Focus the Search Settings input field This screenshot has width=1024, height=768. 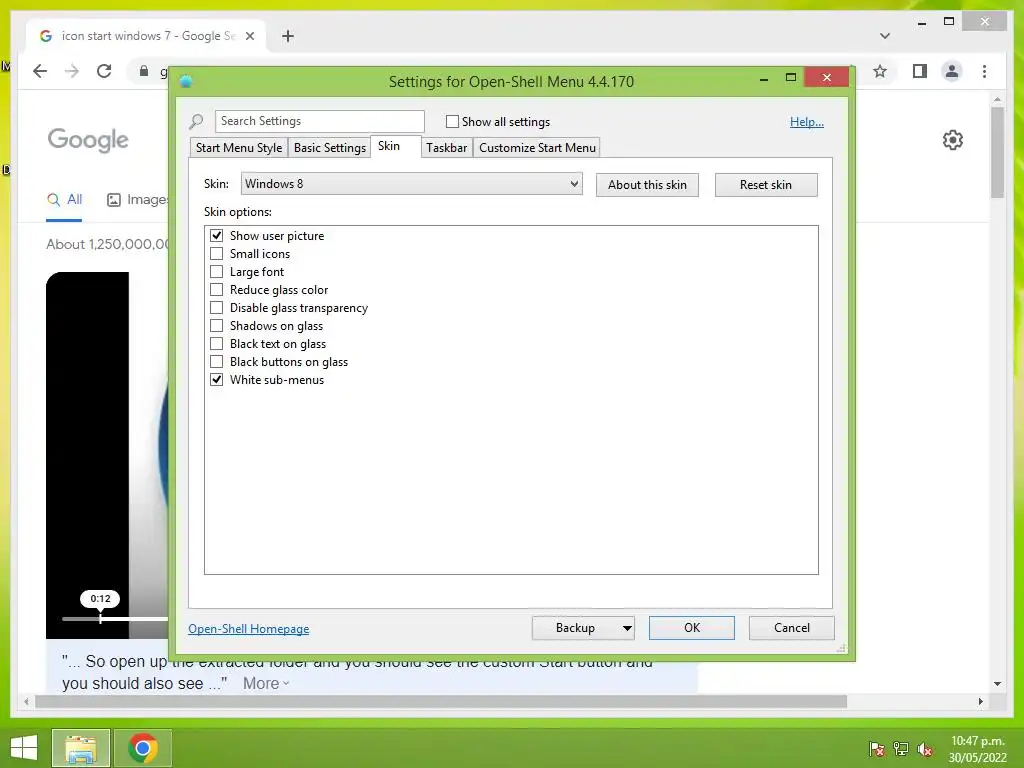click(x=319, y=121)
